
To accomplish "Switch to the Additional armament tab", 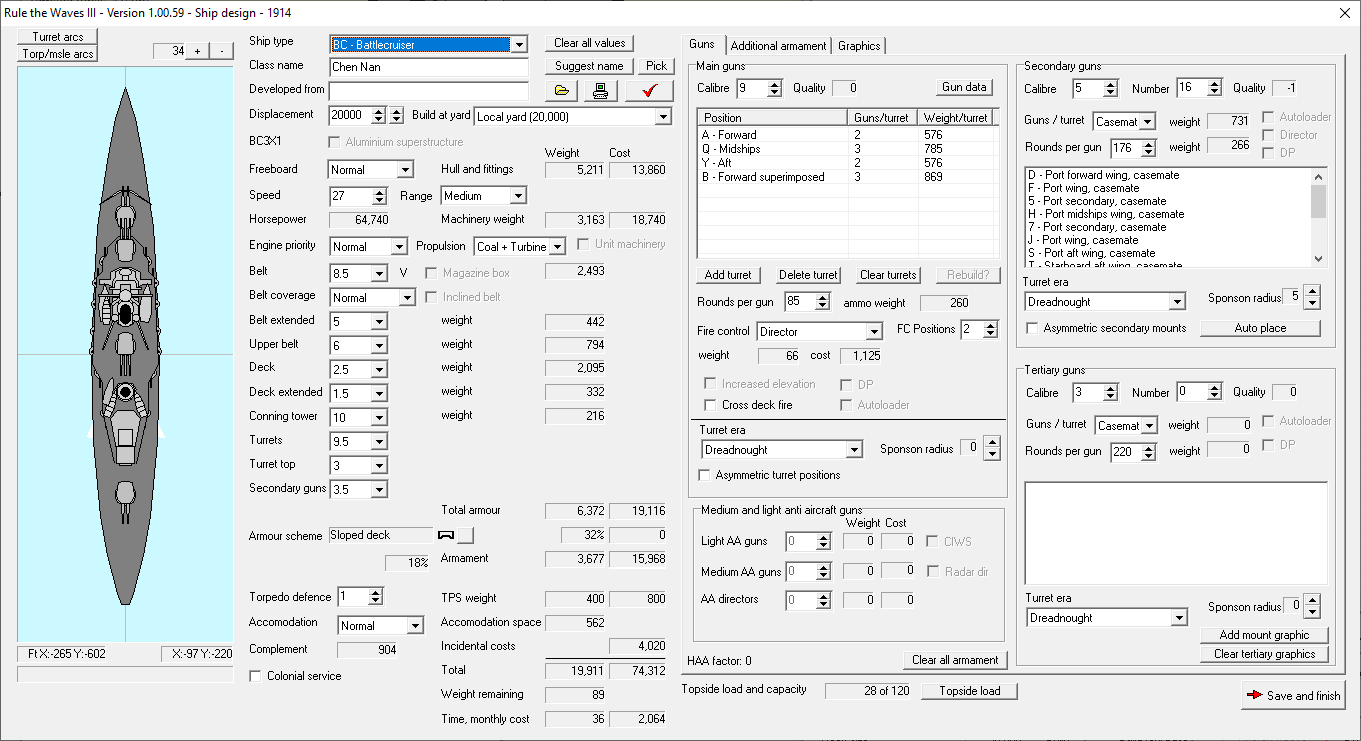I will tap(778, 46).
